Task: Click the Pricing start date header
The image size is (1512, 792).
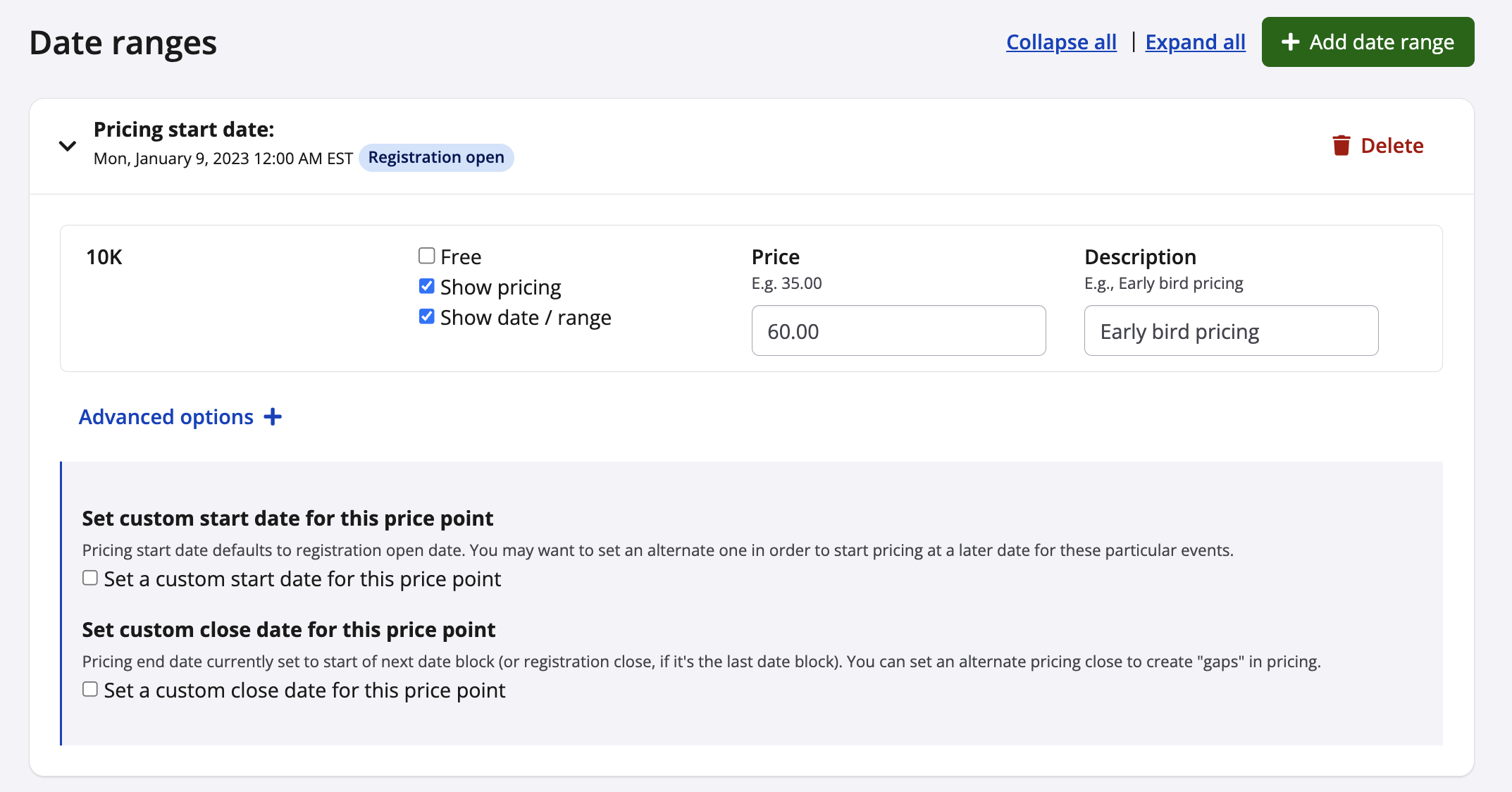Action: click(184, 130)
